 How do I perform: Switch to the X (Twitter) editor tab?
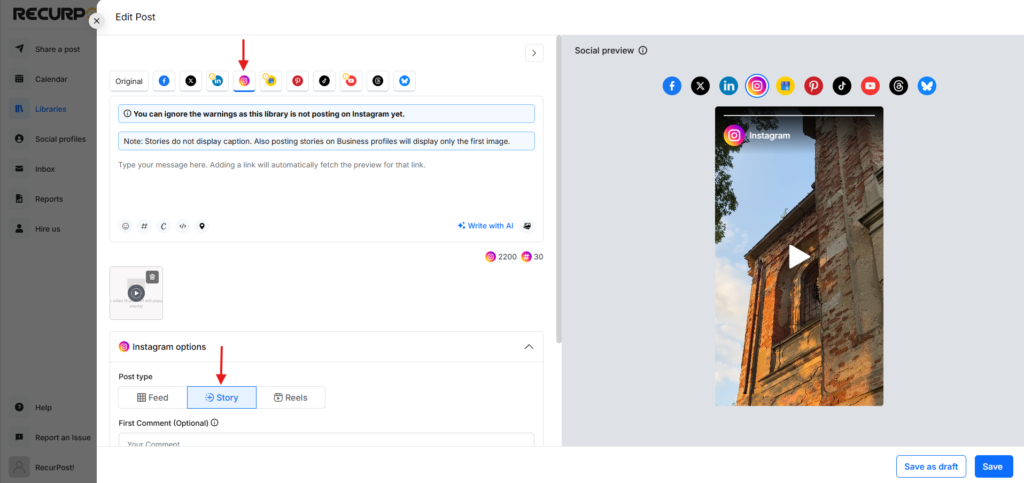(191, 81)
